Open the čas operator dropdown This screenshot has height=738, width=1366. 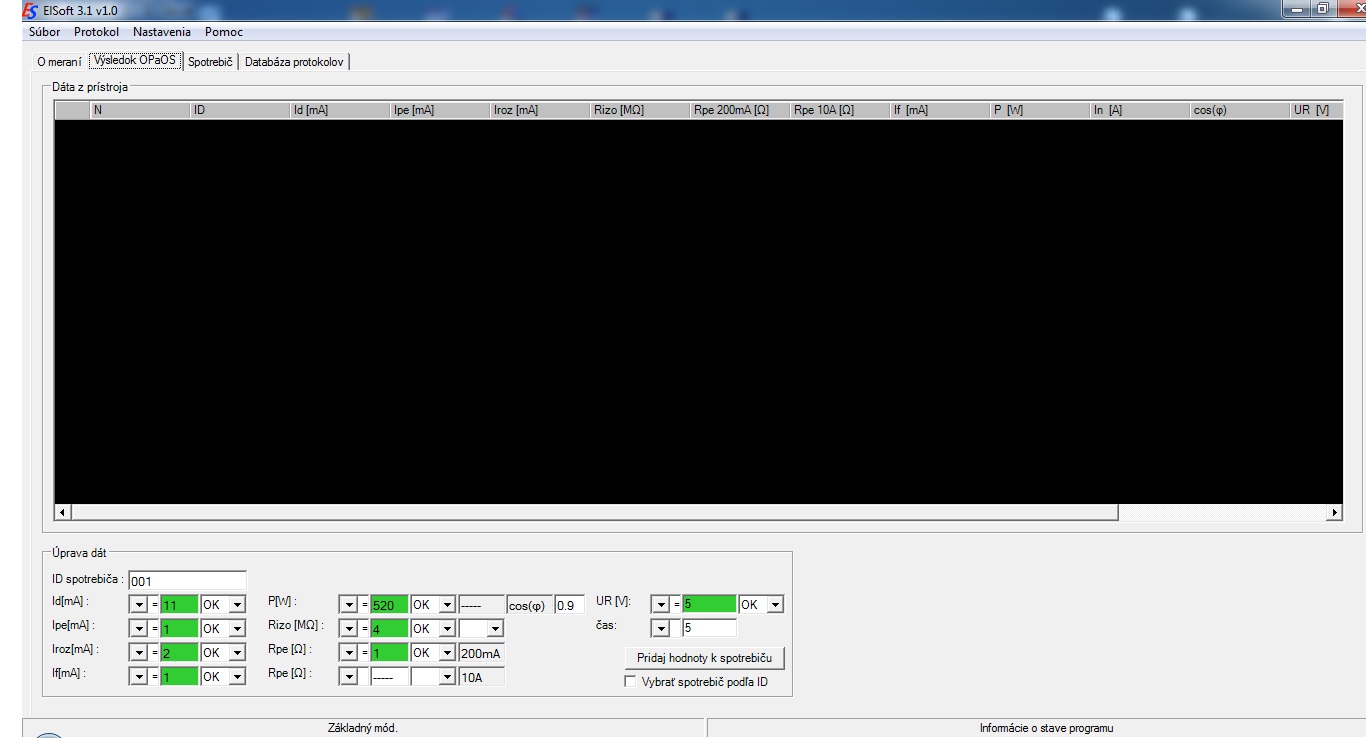(x=660, y=628)
